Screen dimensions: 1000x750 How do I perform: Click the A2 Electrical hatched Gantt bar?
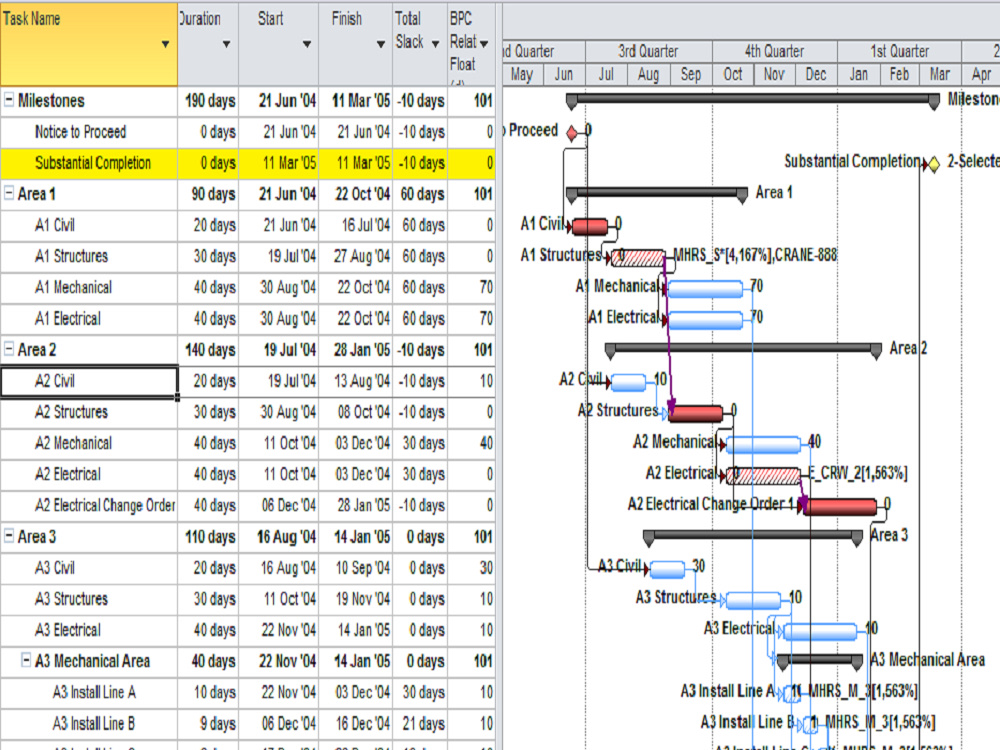point(763,476)
